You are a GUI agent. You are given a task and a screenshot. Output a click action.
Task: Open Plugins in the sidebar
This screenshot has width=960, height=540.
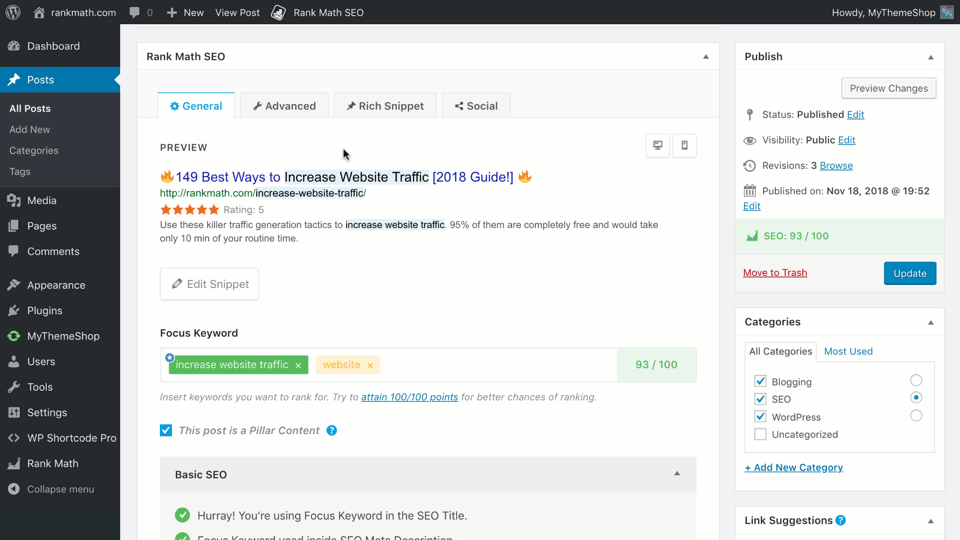[x=44, y=310]
